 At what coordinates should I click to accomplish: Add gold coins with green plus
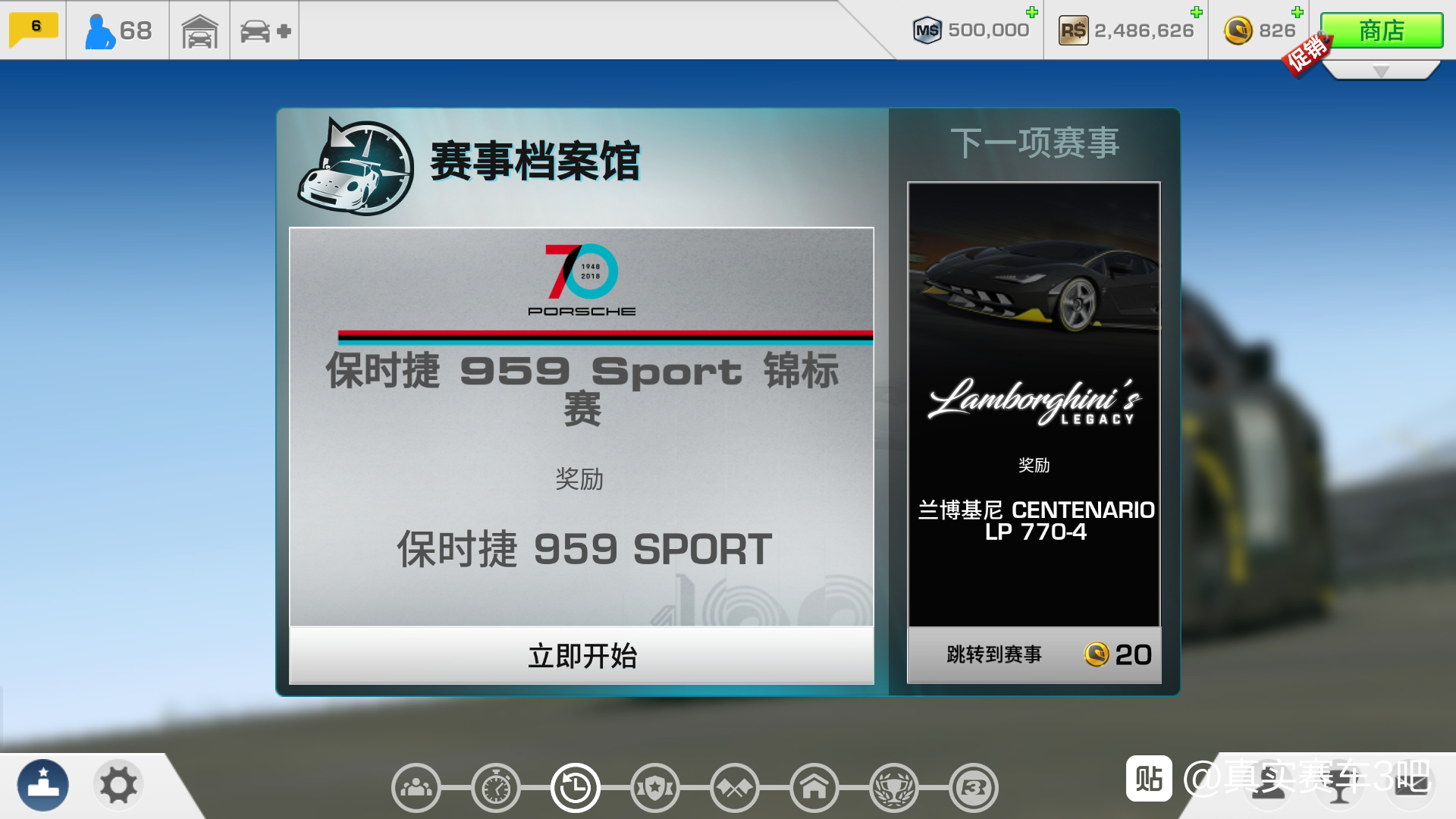1298,12
